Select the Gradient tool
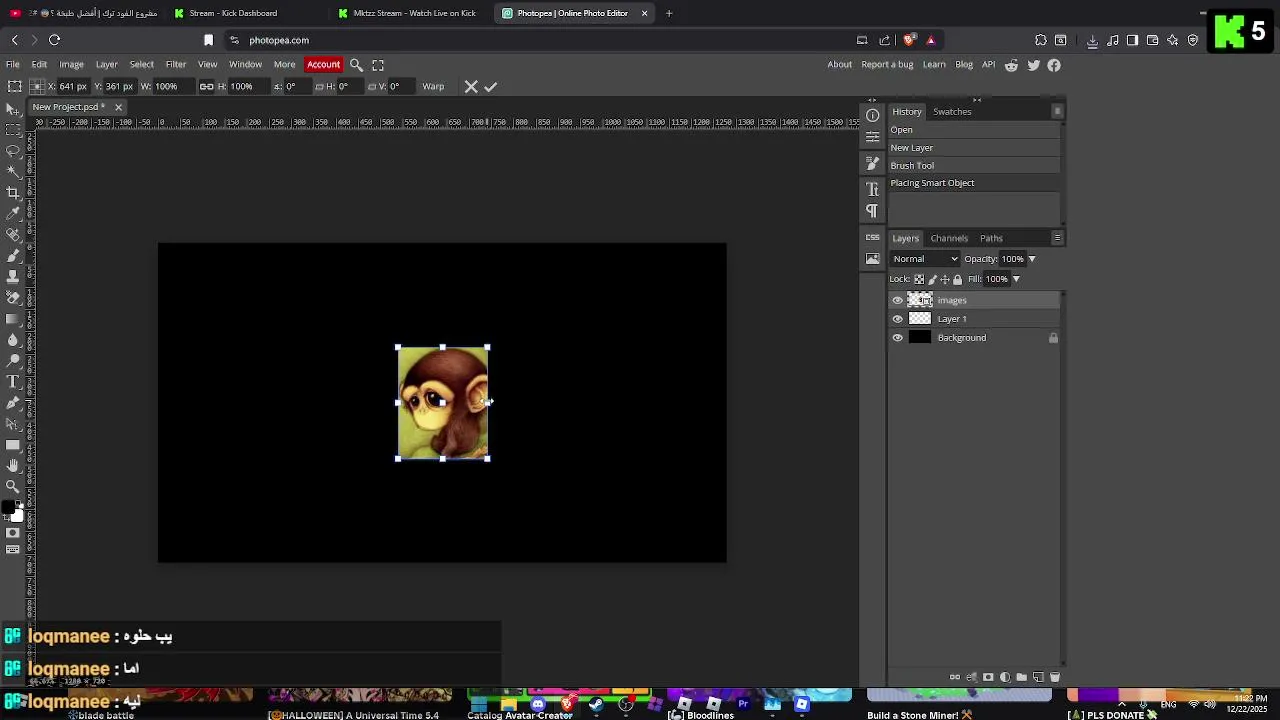This screenshot has height=720, width=1280. (13, 318)
